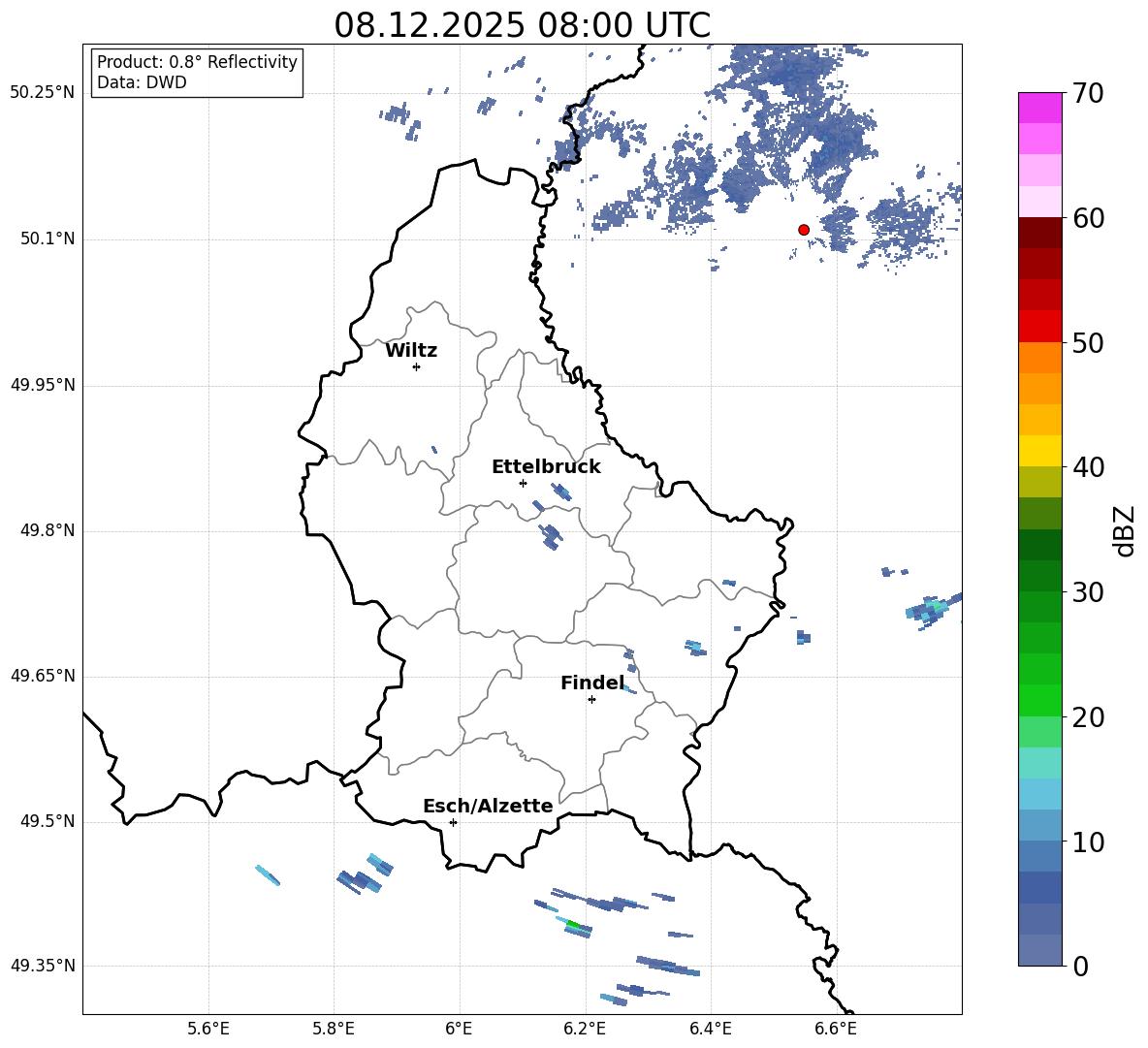Viewport: 1148px width, 1048px height.
Task: Click the radar echo patch south of Ettelbruck
Action: [551, 536]
